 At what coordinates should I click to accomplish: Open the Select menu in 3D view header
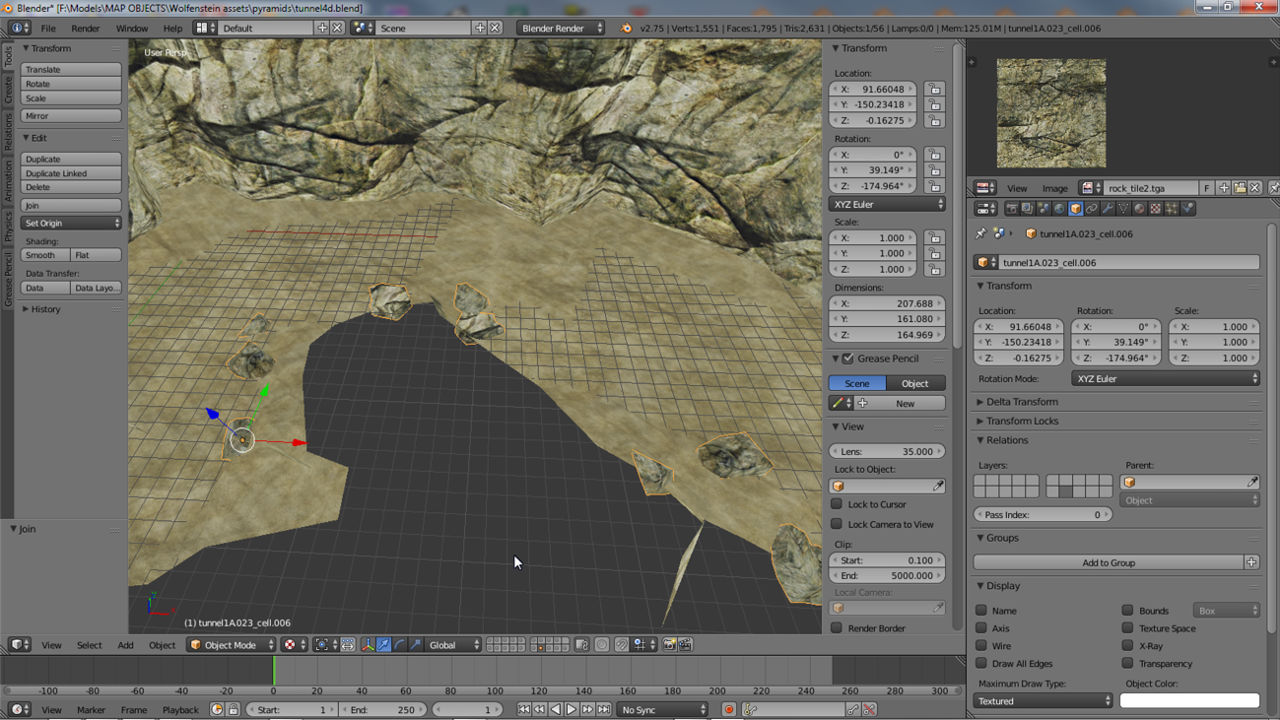[89, 645]
